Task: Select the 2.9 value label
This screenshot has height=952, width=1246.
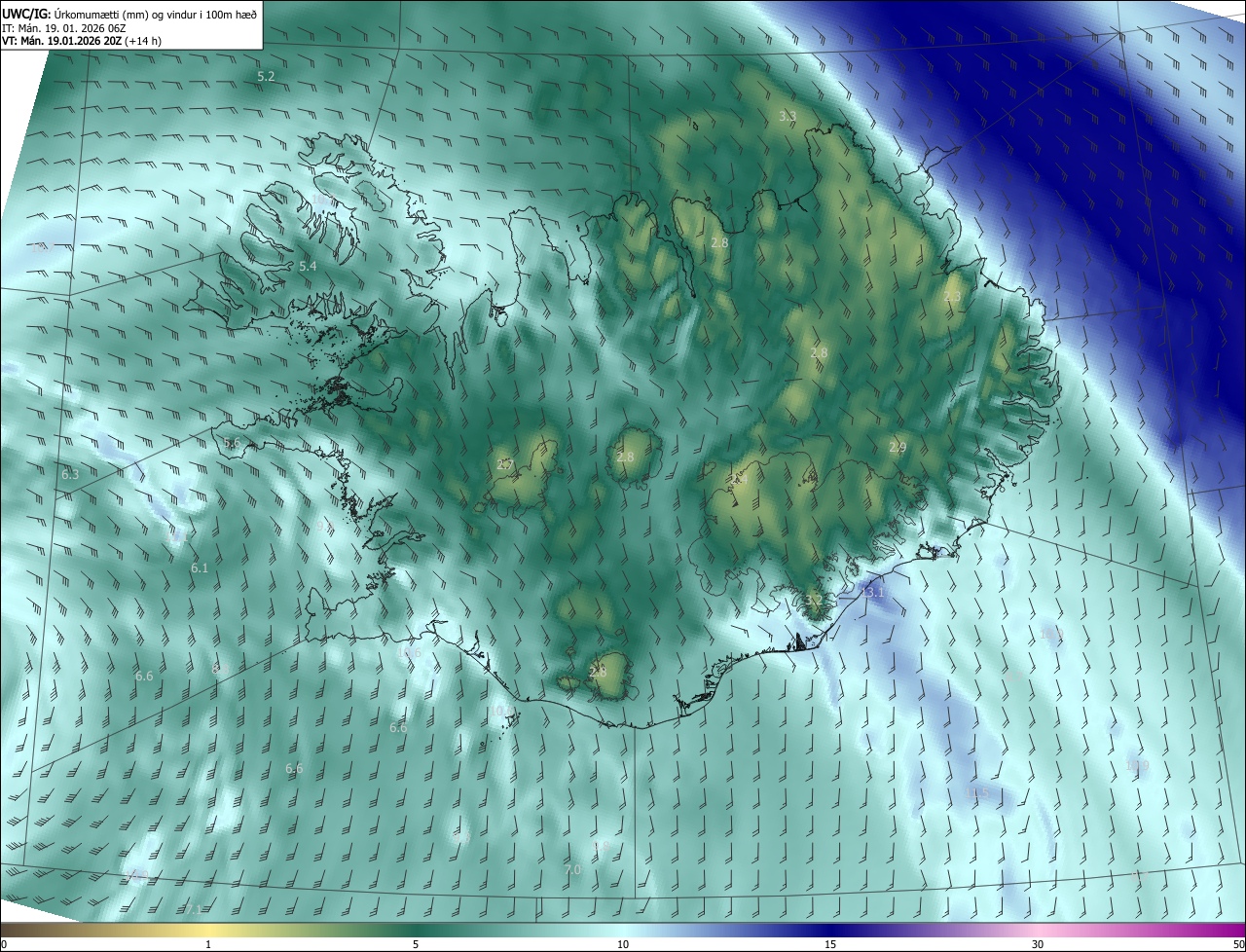Action: tap(898, 447)
